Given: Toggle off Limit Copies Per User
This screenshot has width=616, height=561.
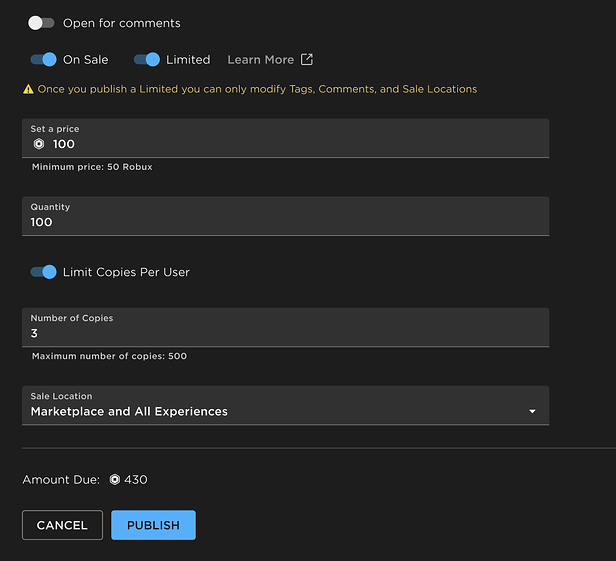Looking at the screenshot, I should tap(43, 271).
